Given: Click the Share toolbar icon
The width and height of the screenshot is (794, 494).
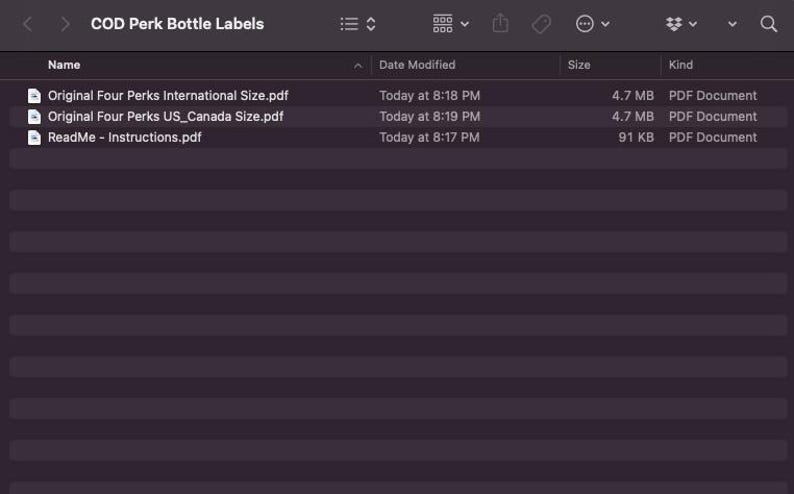Looking at the screenshot, I should click(x=500, y=23).
